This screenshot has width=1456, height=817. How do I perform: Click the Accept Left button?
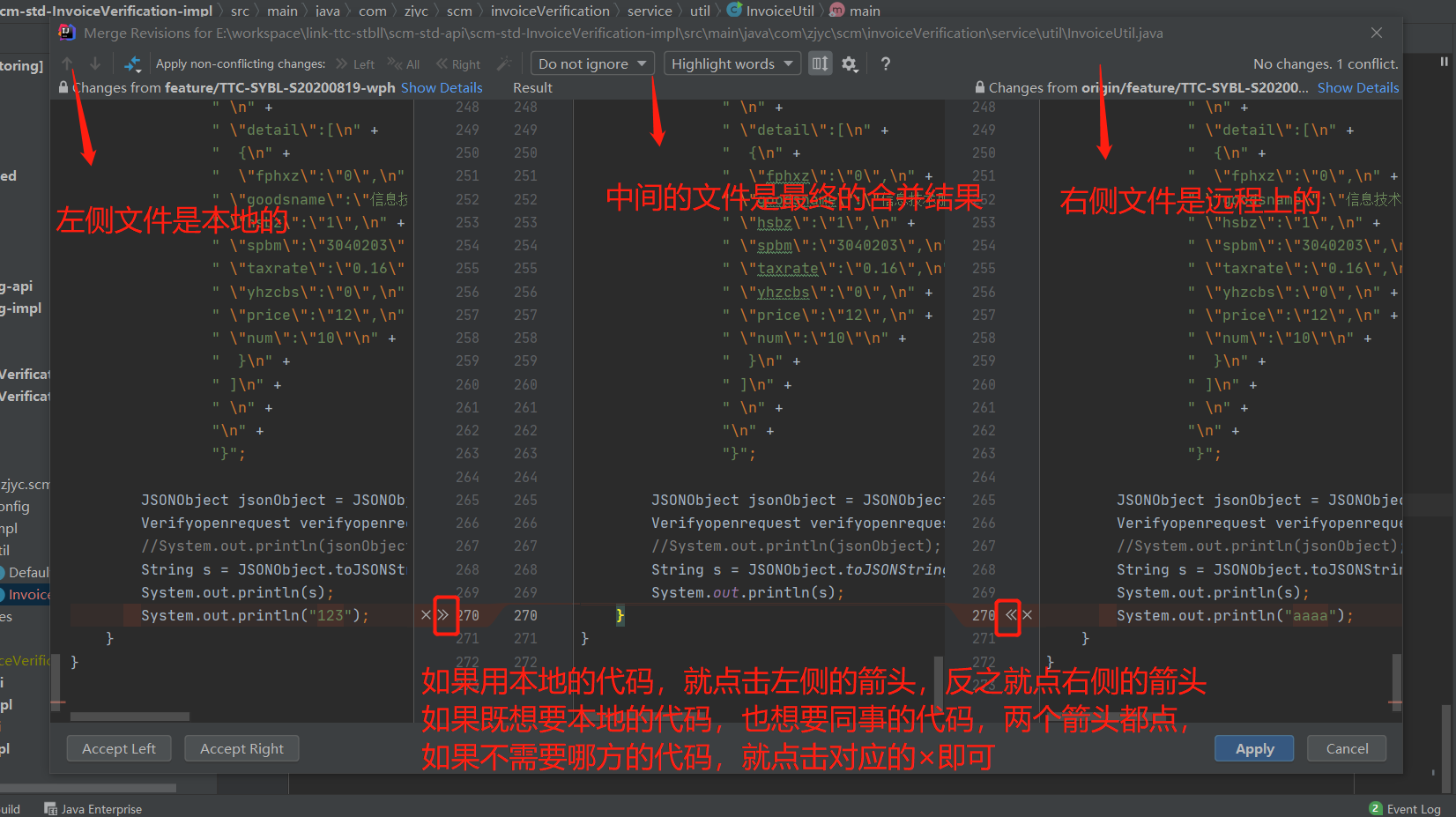coord(119,748)
